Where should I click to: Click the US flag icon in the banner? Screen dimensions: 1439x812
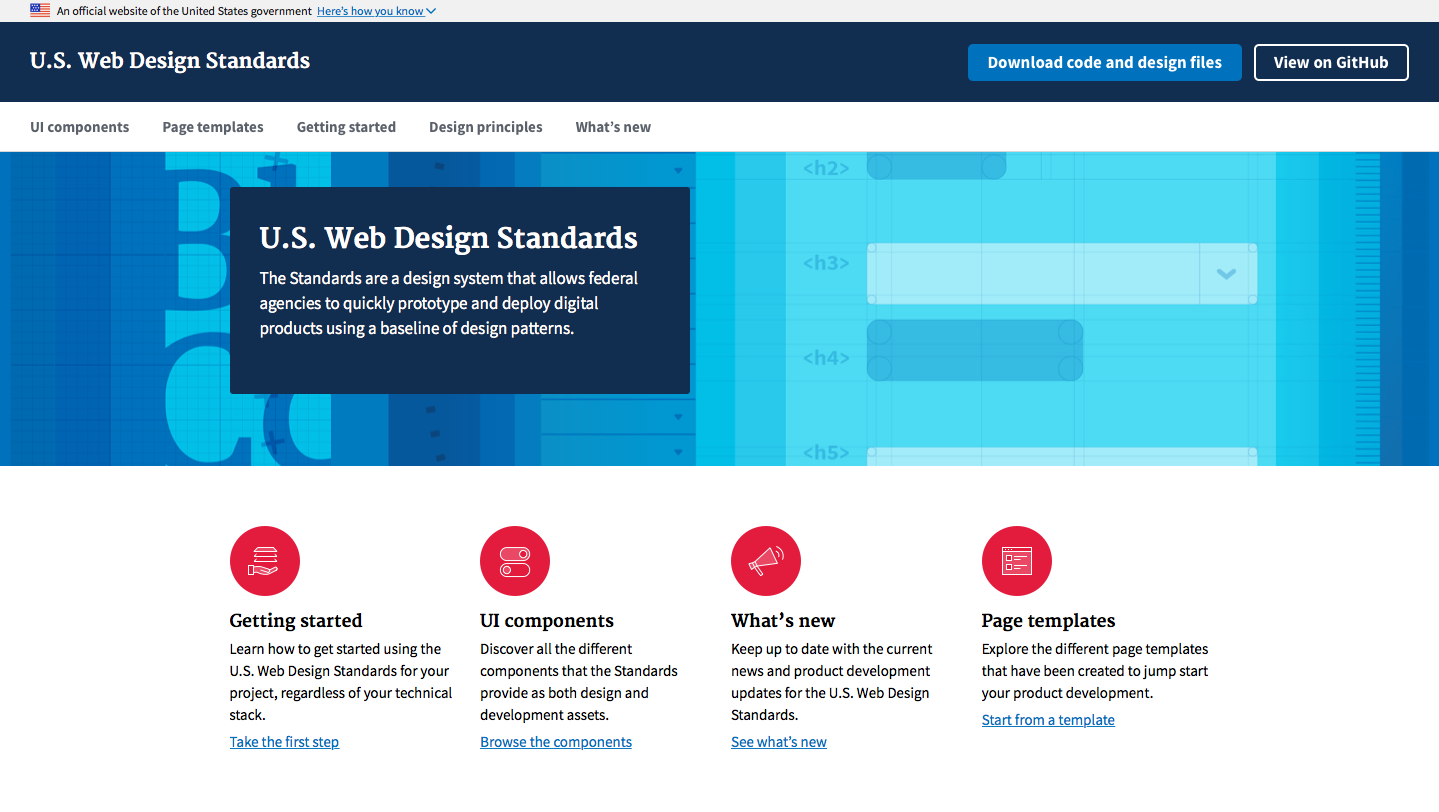pyautogui.click(x=40, y=11)
